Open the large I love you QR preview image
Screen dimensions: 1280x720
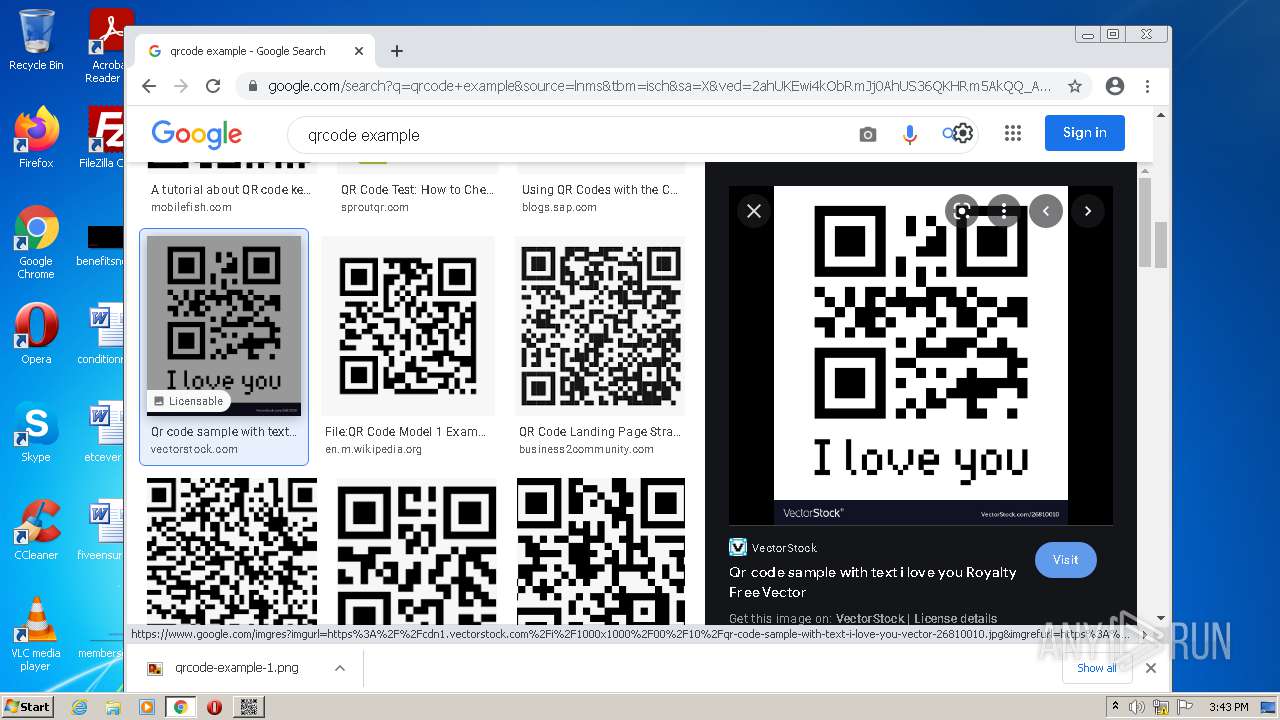coord(921,355)
